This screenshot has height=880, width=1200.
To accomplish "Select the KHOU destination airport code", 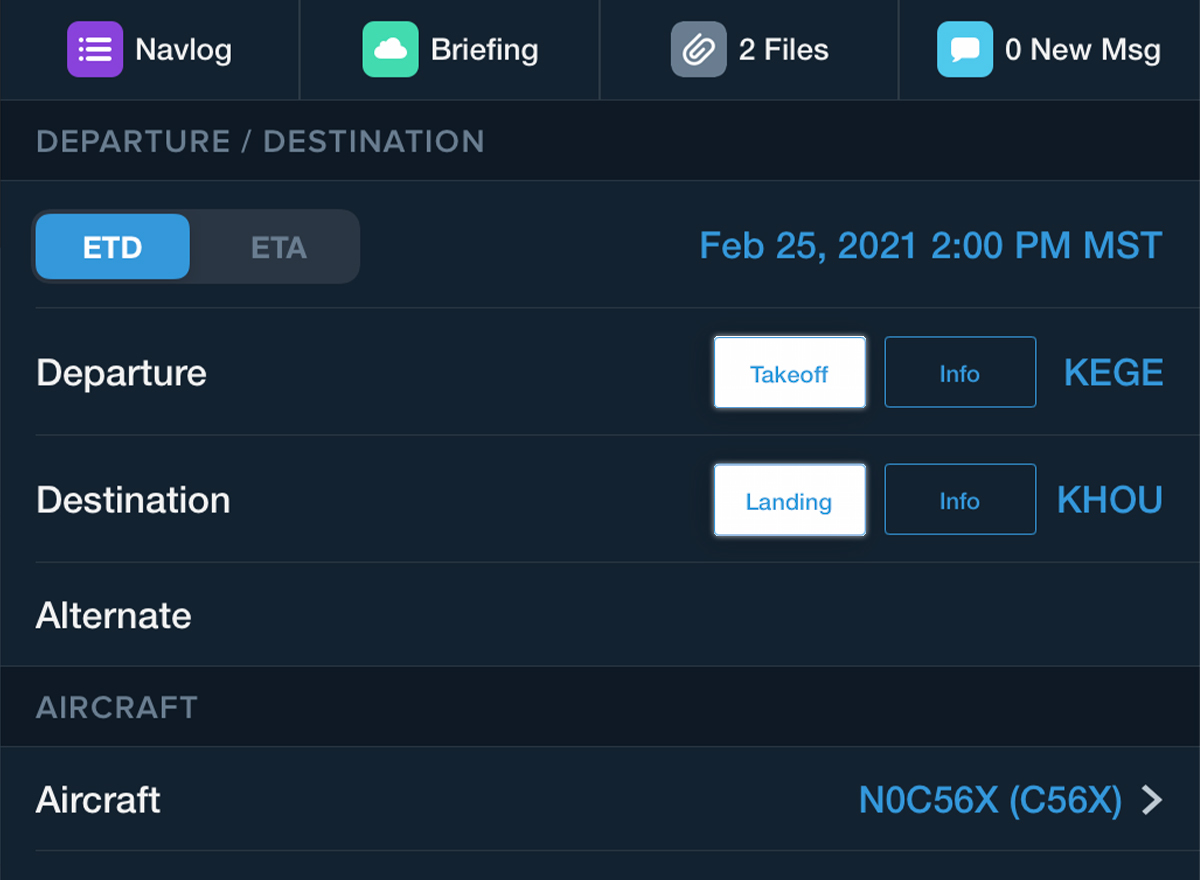I will [x=1109, y=500].
